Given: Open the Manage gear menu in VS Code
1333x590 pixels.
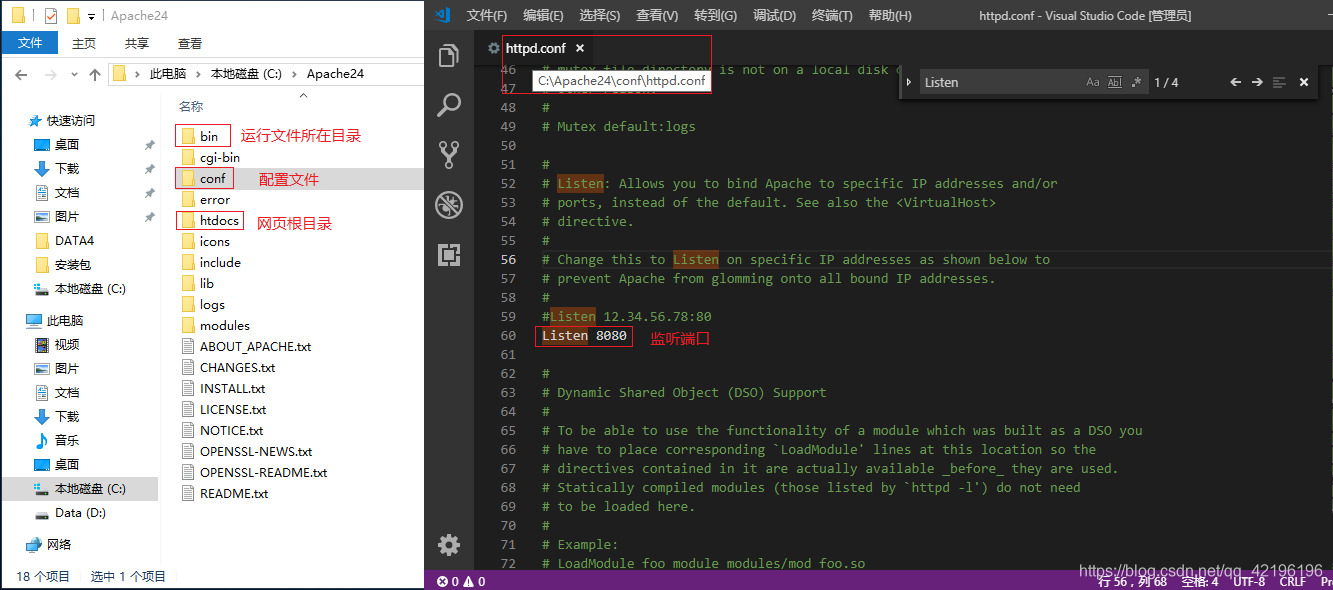Looking at the screenshot, I should [449, 545].
